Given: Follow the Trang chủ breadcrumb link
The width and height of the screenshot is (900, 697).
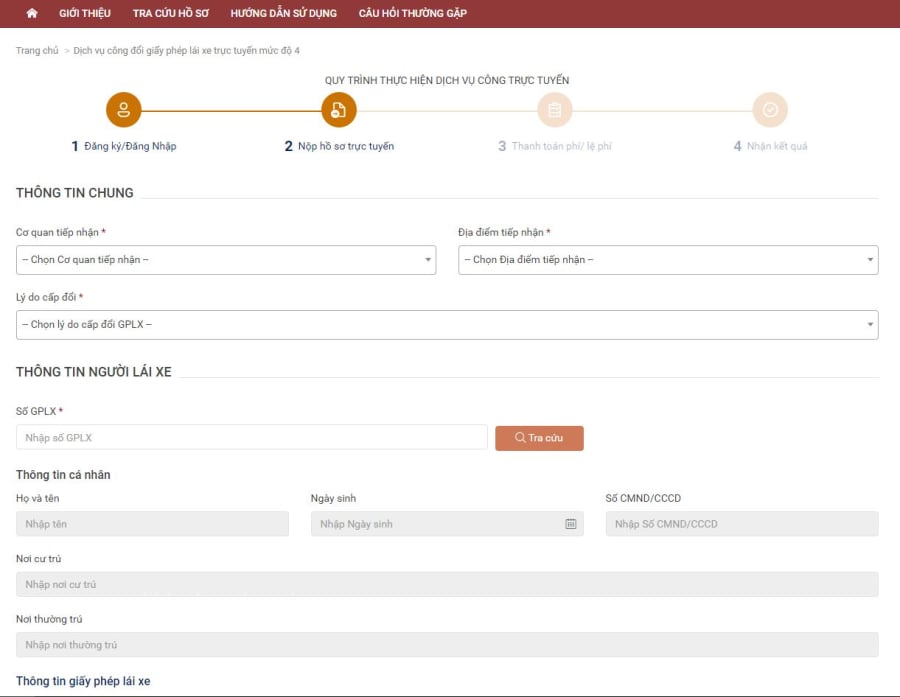Looking at the screenshot, I should pyautogui.click(x=37, y=51).
